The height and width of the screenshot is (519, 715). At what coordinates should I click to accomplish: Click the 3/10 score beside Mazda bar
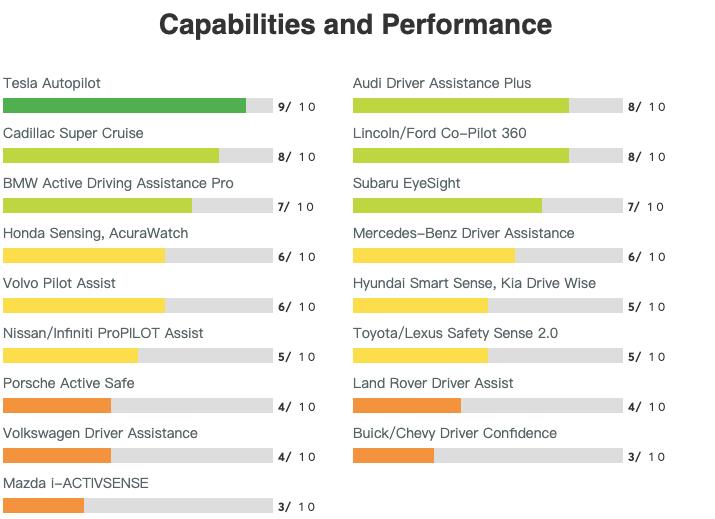pyautogui.click(x=296, y=507)
